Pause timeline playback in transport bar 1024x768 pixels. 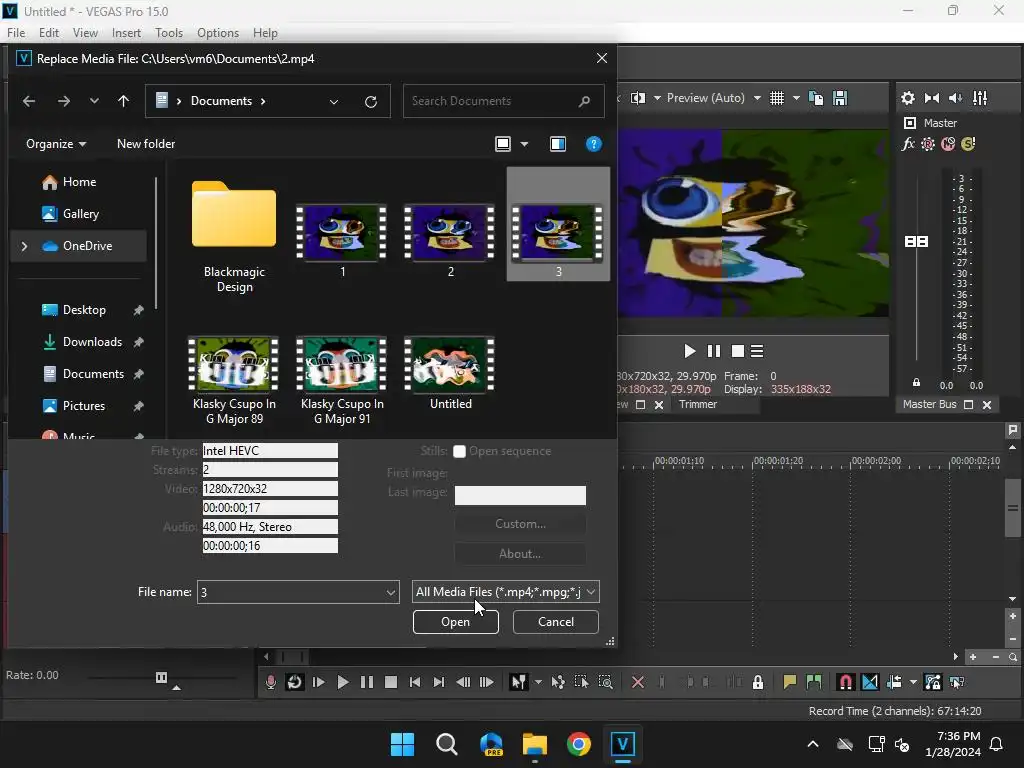click(367, 682)
